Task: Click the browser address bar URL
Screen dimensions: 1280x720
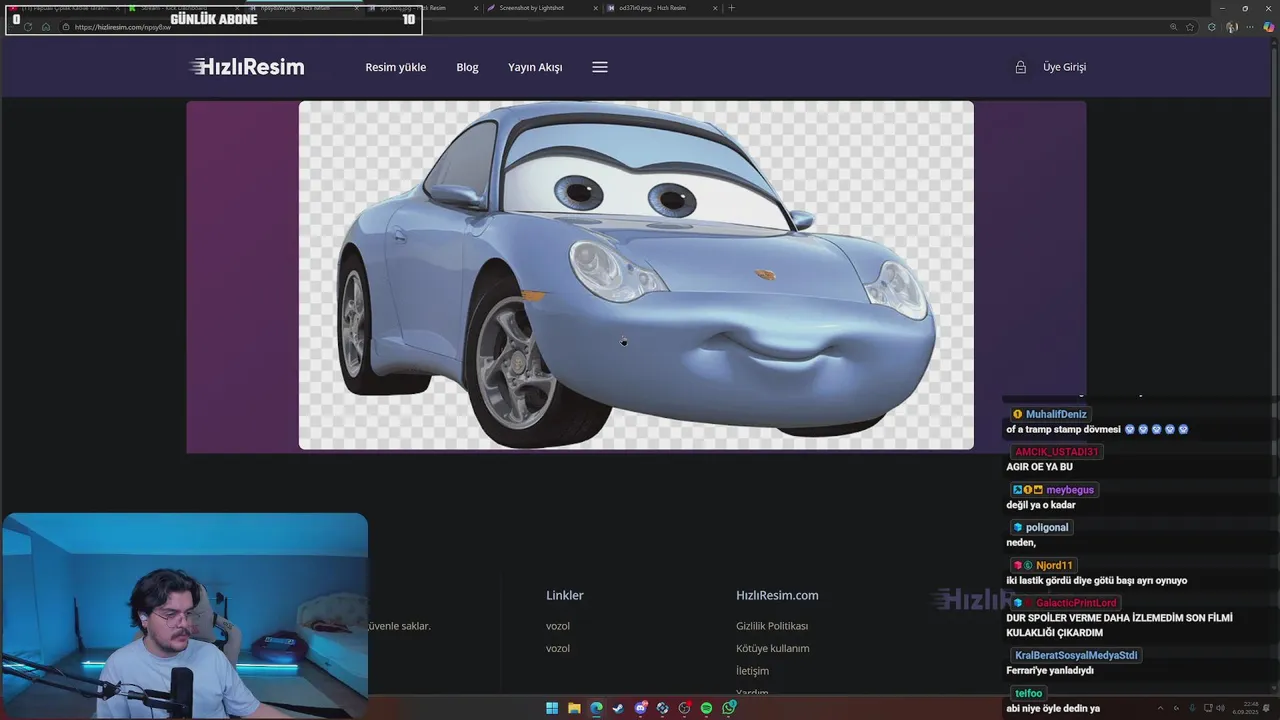Action: click(x=122, y=27)
